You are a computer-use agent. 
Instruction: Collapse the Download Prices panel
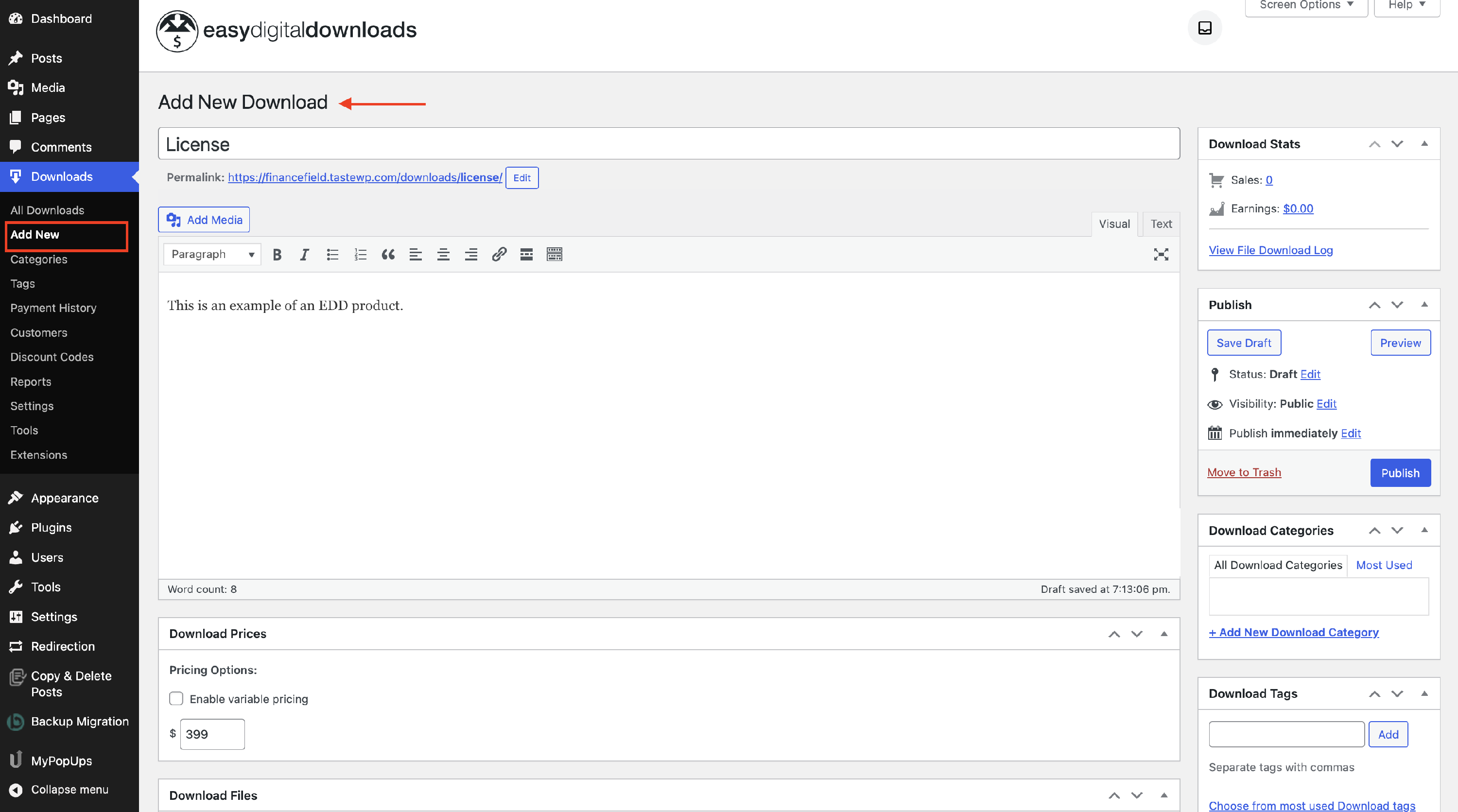pos(1163,634)
